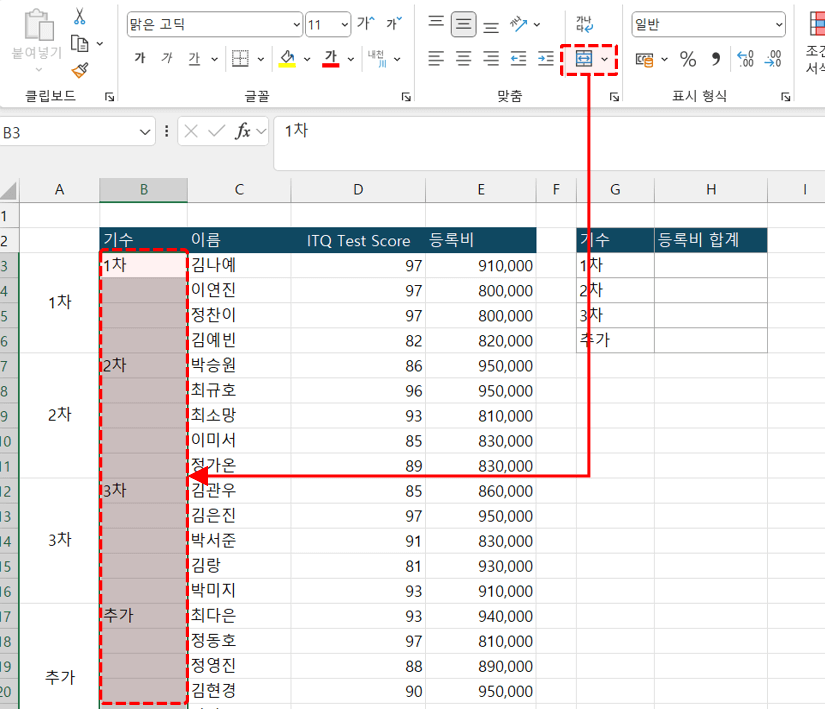Toggle middle vertical alignment
The height and width of the screenshot is (711, 825).
[463, 24]
